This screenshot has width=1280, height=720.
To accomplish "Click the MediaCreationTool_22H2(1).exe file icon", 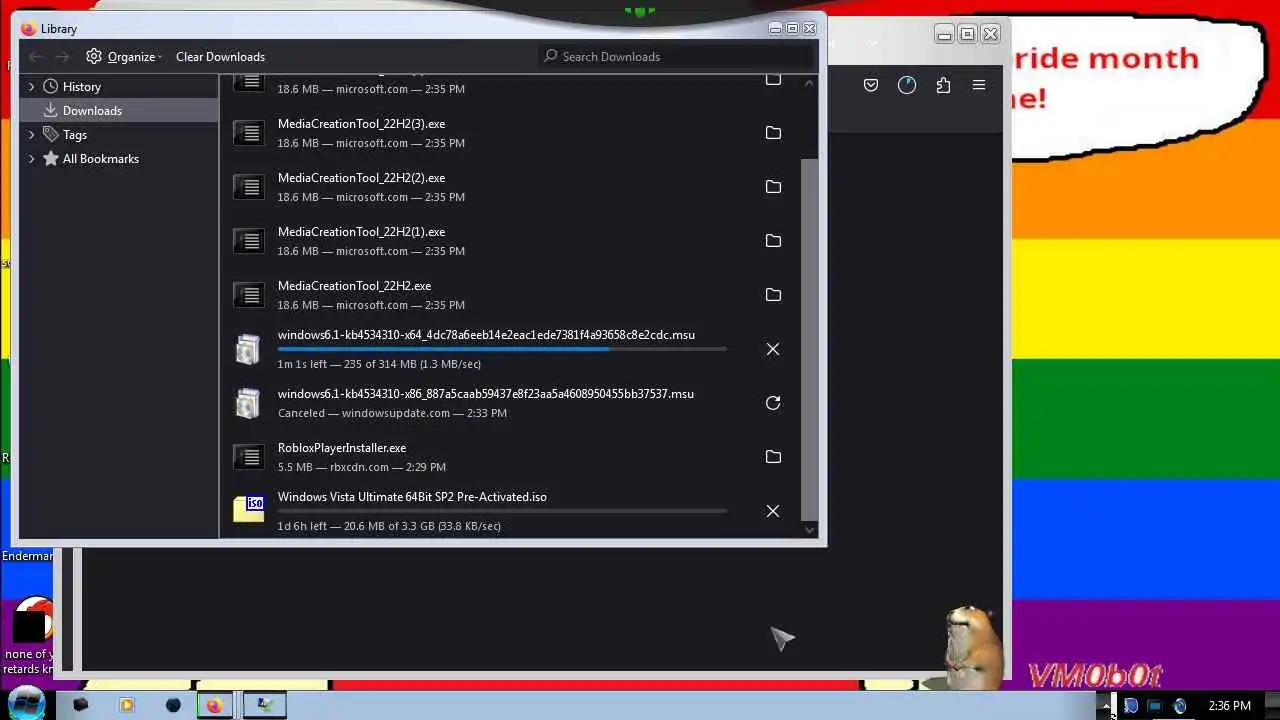I will pyautogui.click(x=248, y=241).
